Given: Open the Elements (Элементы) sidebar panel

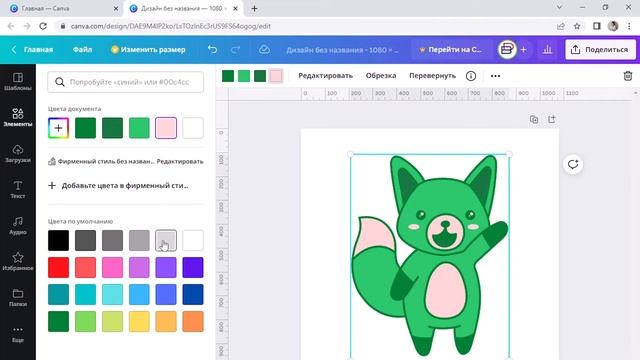Looking at the screenshot, I should coord(18,118).
